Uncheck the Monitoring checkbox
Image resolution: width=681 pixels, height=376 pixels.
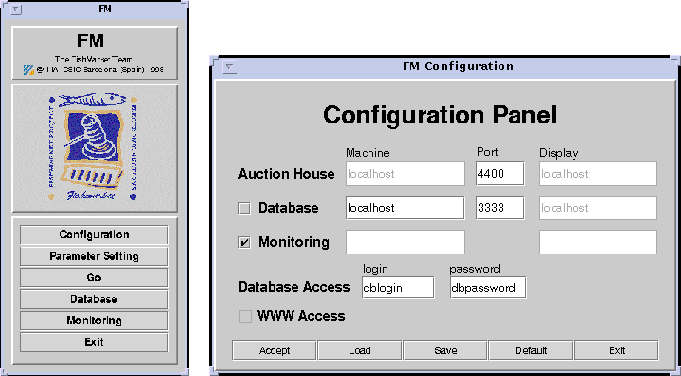[x=245, y=242]
